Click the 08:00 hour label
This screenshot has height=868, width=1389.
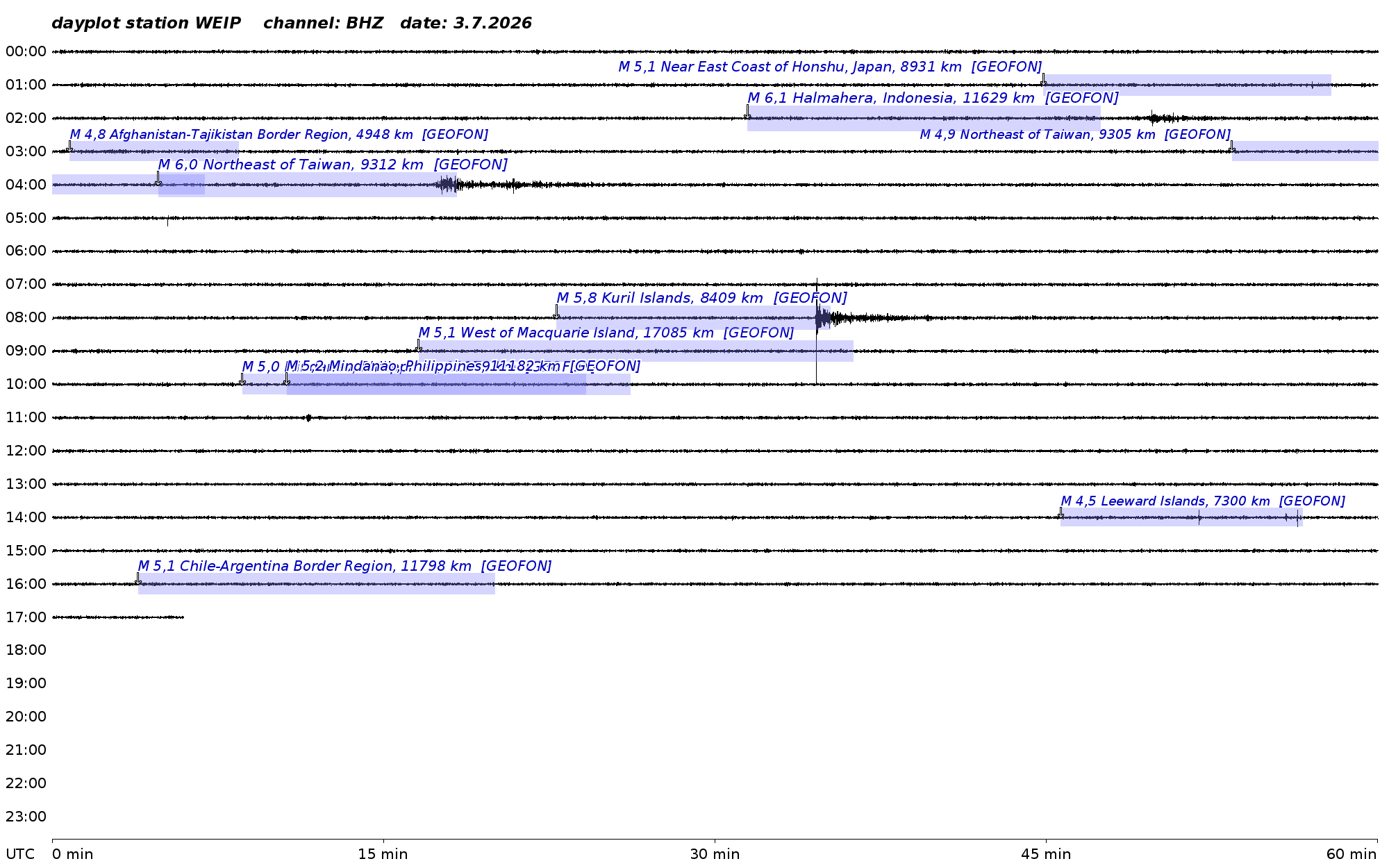click(x=26, y=317)
